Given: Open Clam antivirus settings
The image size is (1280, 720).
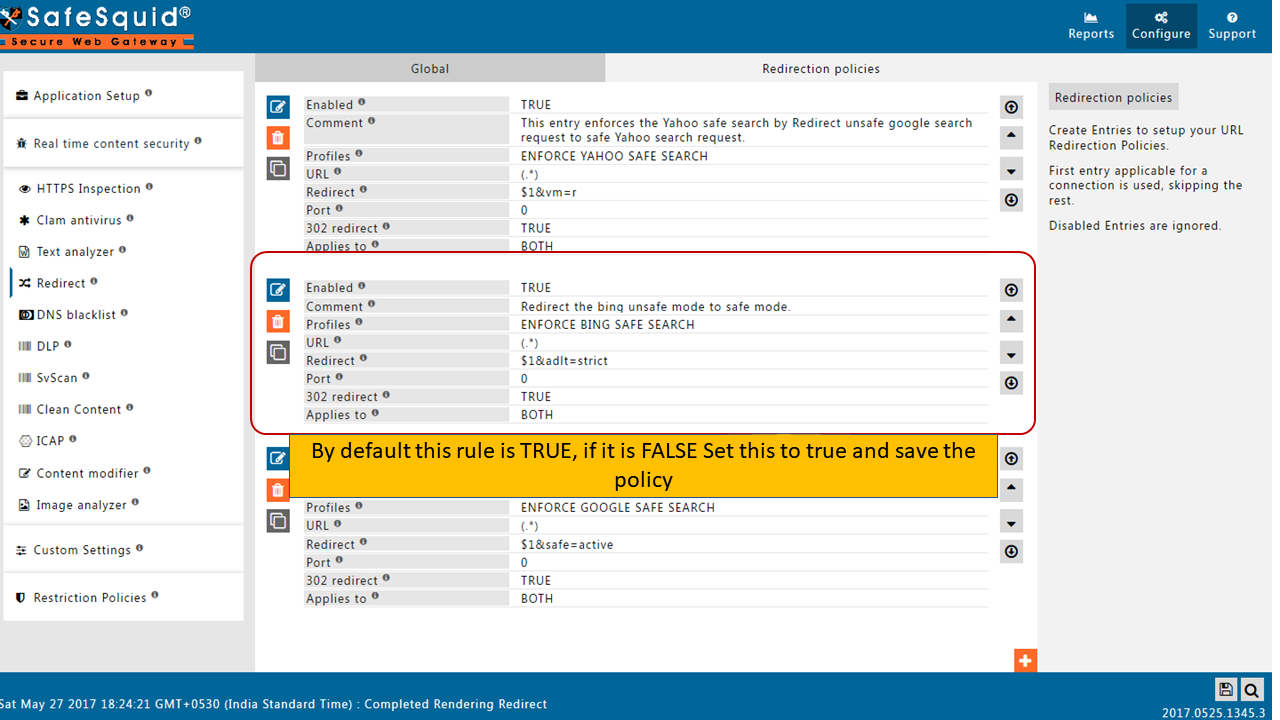Looking at the screenshot, I should pyautogui.click(x=77, y=220).
